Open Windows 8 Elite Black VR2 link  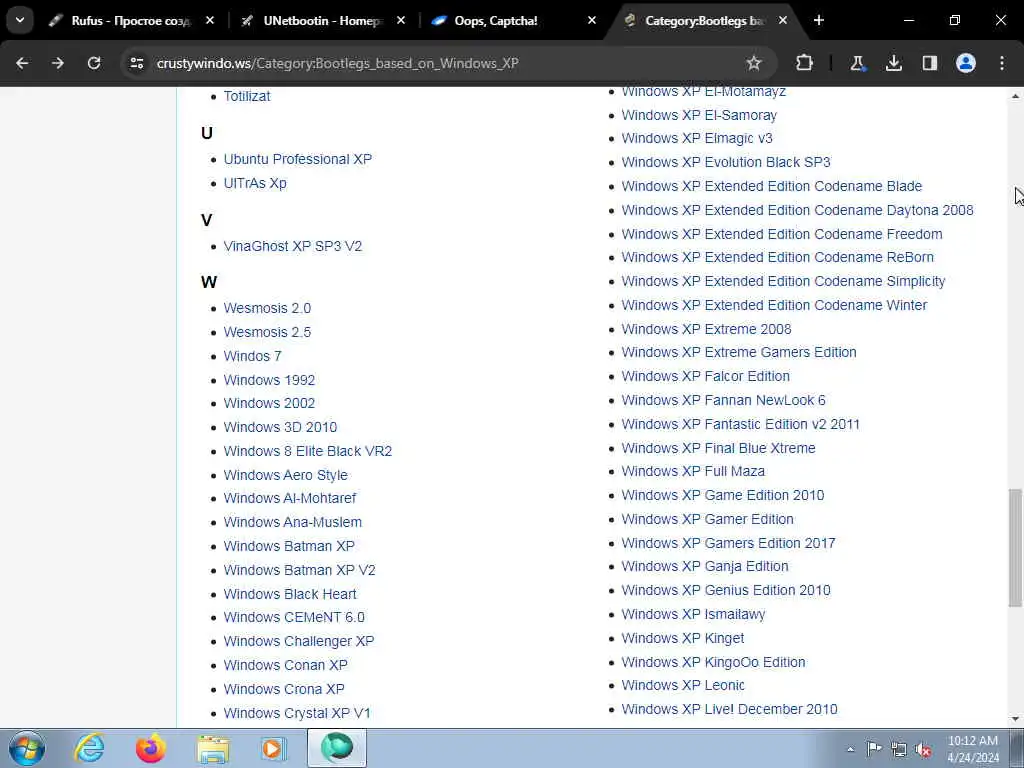pyautogui.click(x=308, y=451)
